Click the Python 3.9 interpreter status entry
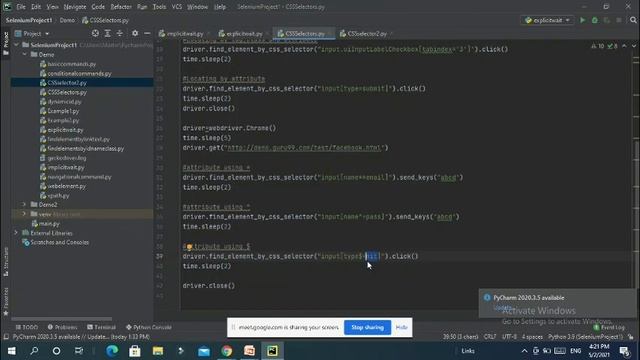This screenshot has width=640, height=360. (x=585, y=337)
